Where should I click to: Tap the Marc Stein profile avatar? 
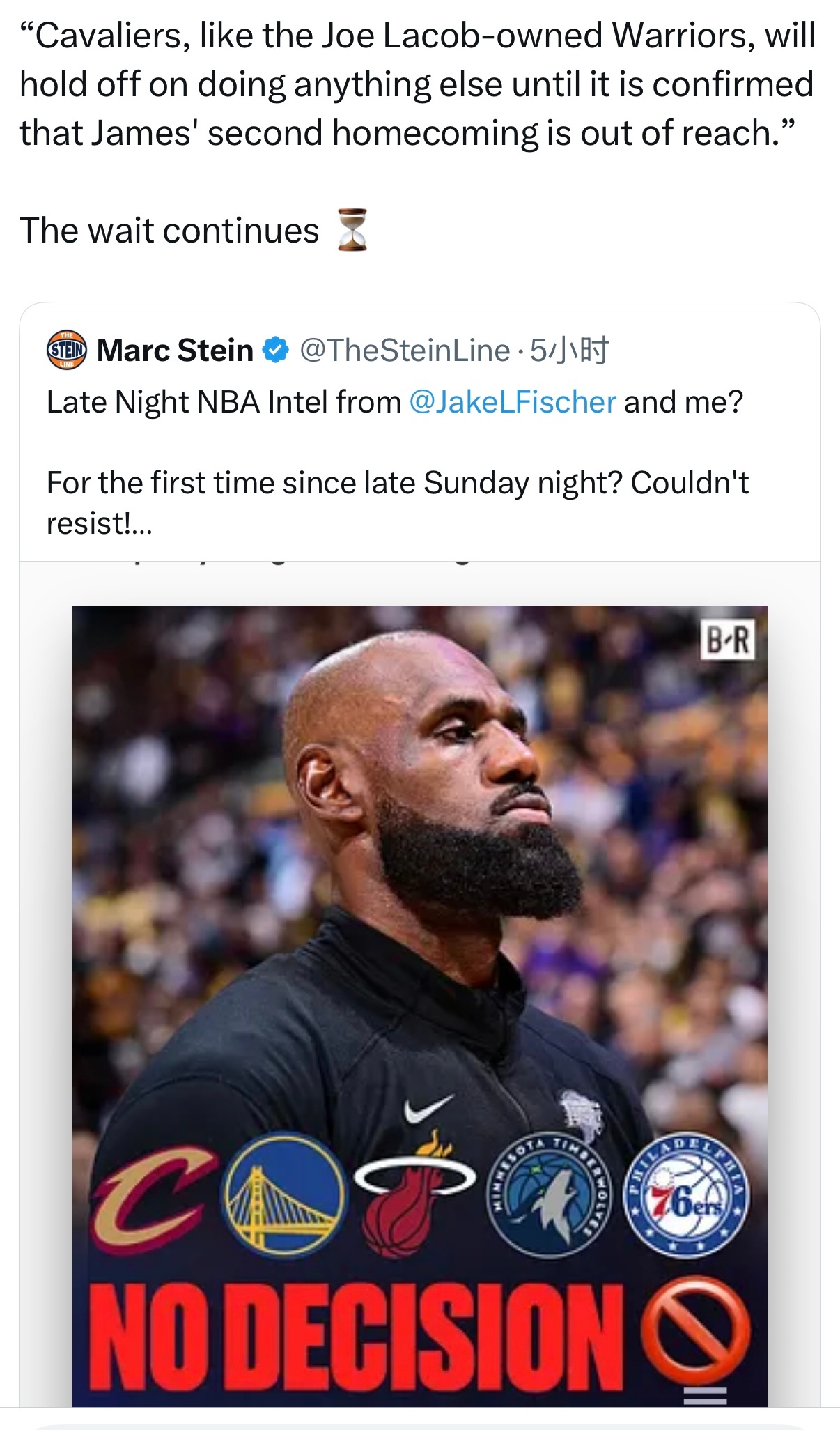pyautogui.click(x=66, y=350)
